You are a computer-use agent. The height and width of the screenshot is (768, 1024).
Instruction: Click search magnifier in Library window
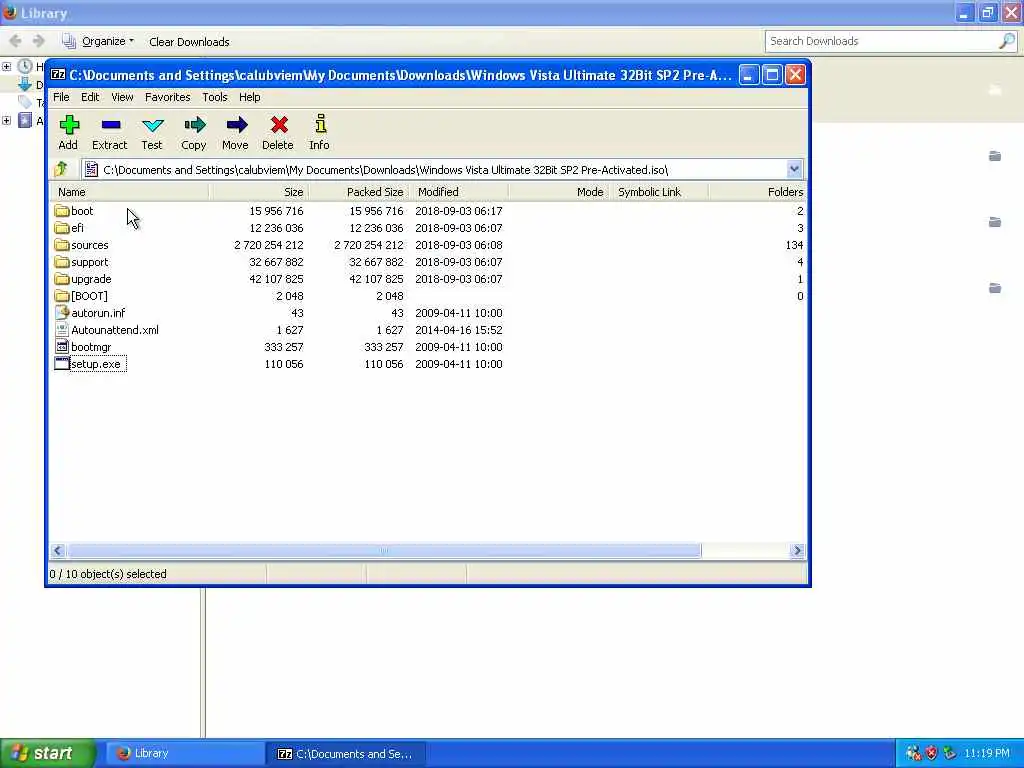[1007, 41]
